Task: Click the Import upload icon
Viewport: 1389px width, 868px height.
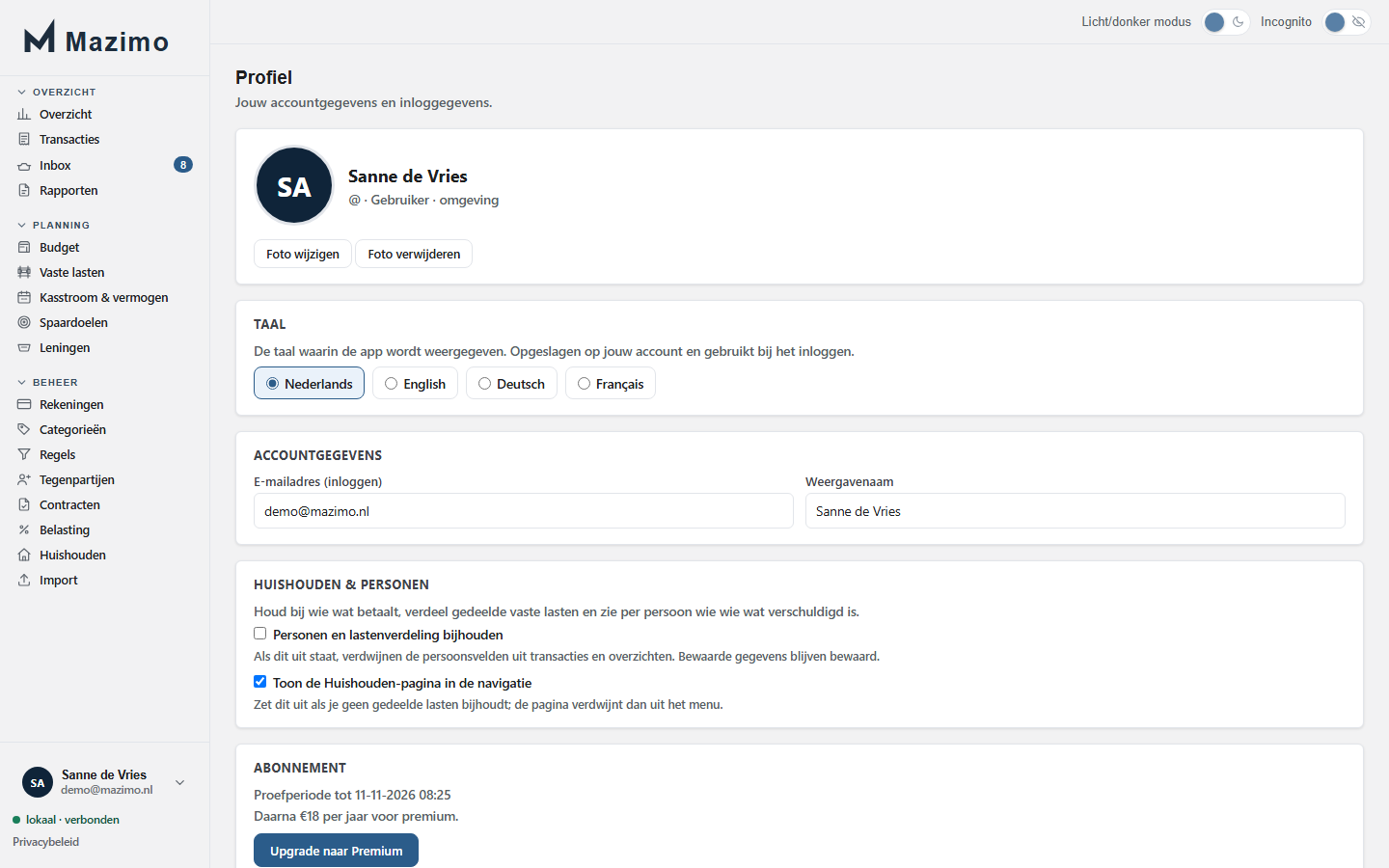Action: (24, 580)
